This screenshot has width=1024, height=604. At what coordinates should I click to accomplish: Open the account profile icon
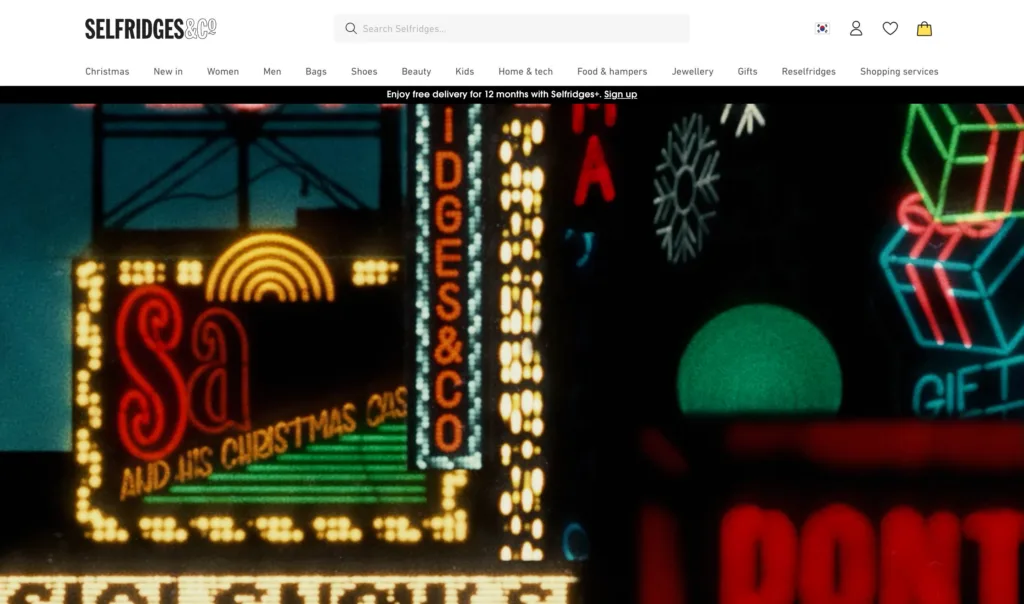click(856, 29)
